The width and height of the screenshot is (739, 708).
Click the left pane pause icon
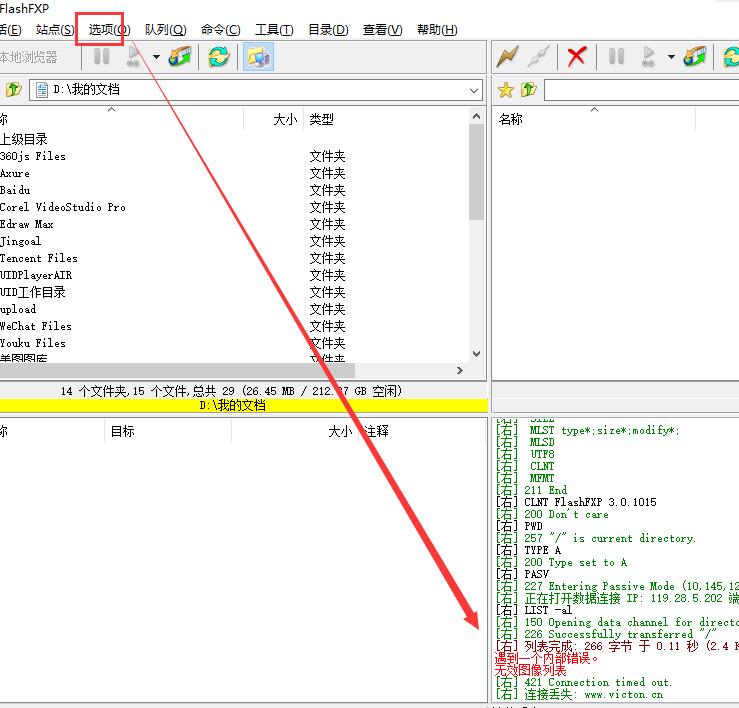101,57
